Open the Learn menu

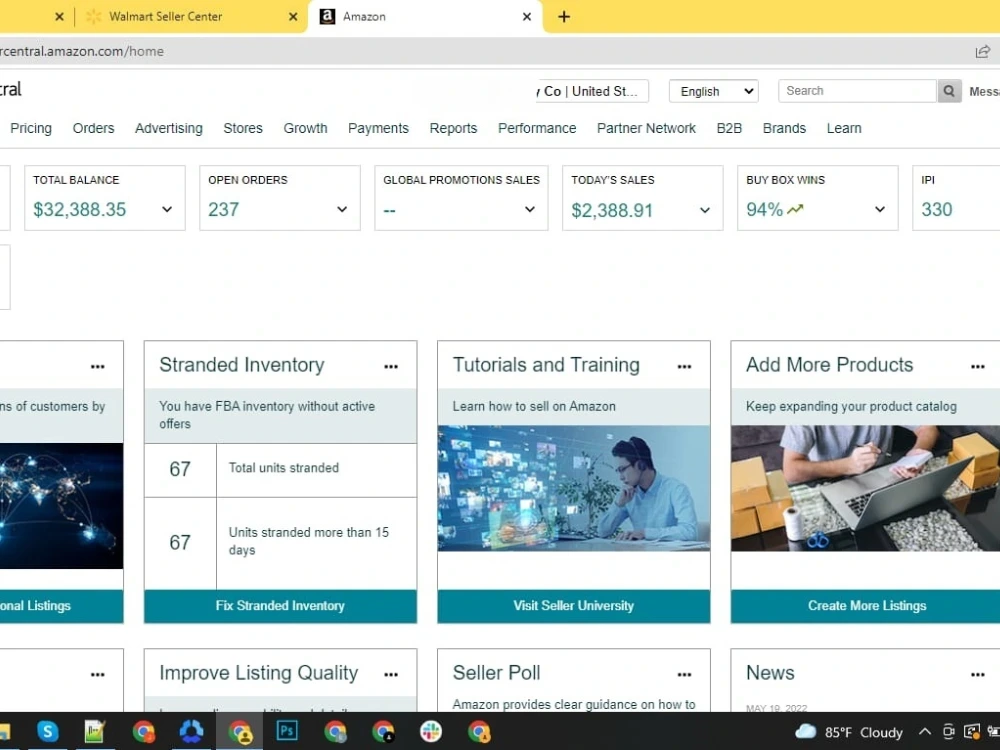844,128
